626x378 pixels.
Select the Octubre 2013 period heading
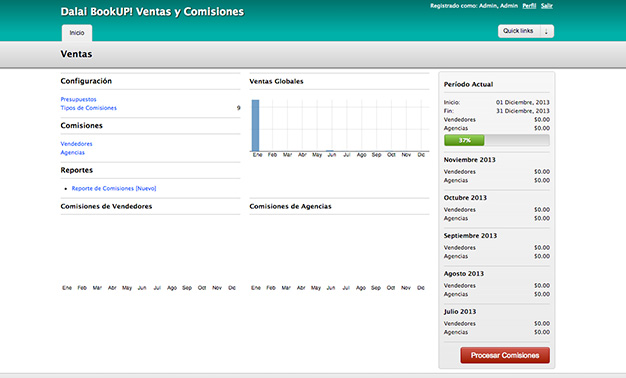coord(465,198)
